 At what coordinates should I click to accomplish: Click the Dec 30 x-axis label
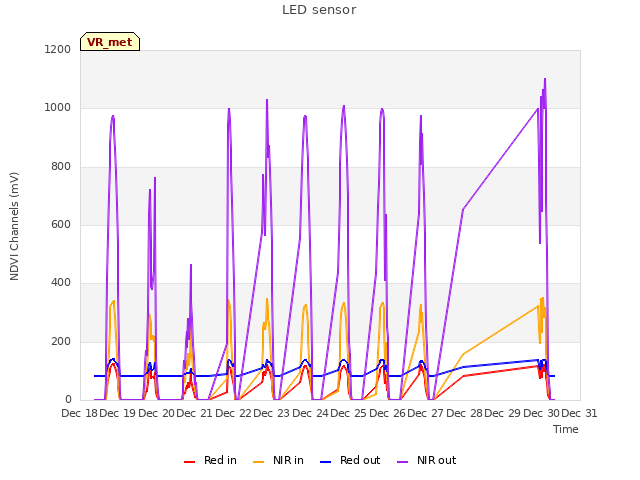pos(541,413)
